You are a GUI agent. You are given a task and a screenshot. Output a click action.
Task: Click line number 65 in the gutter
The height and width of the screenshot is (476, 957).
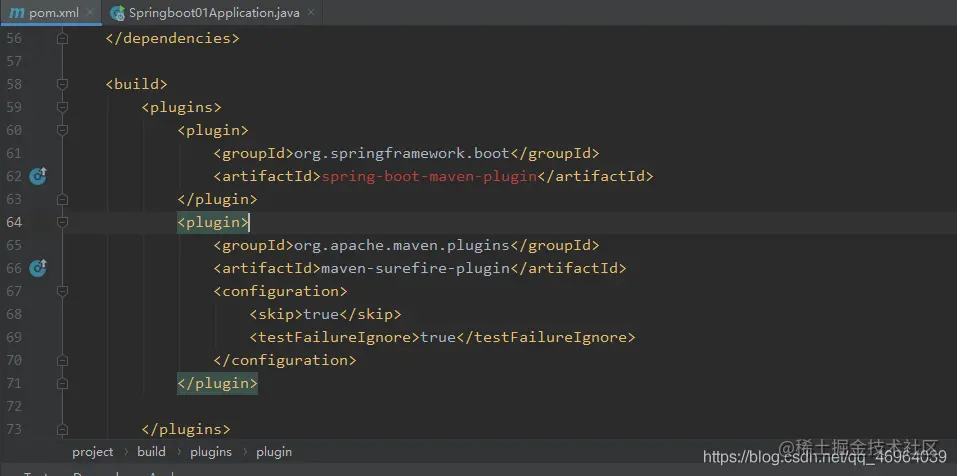(14, 245)
